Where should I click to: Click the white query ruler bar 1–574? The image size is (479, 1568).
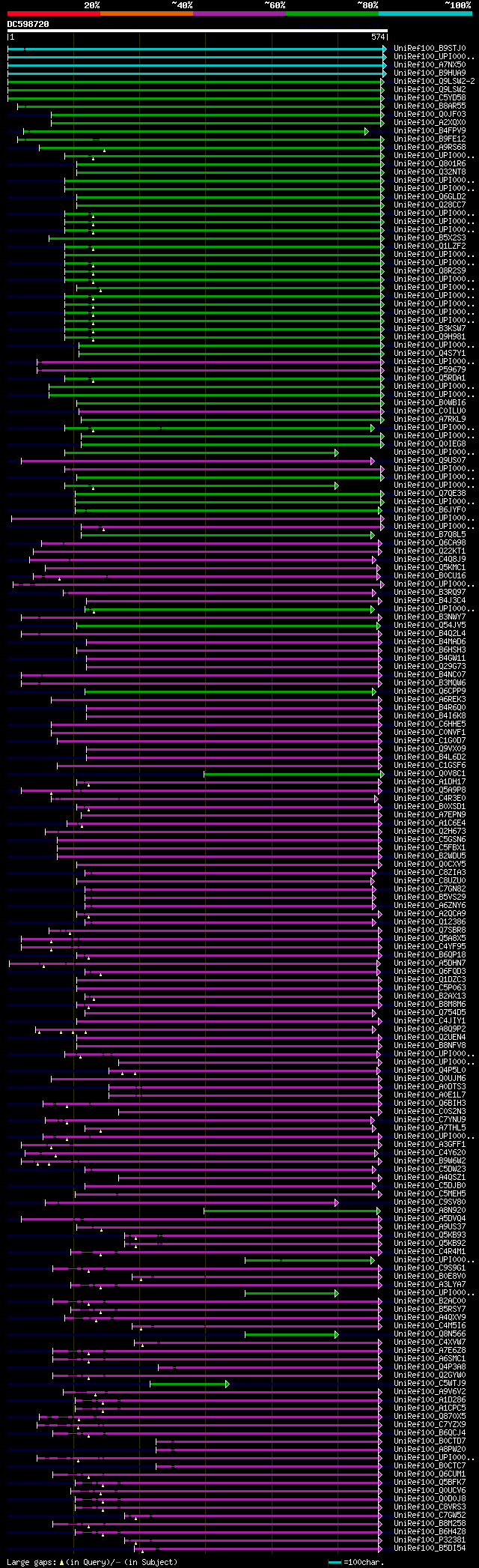198,31
